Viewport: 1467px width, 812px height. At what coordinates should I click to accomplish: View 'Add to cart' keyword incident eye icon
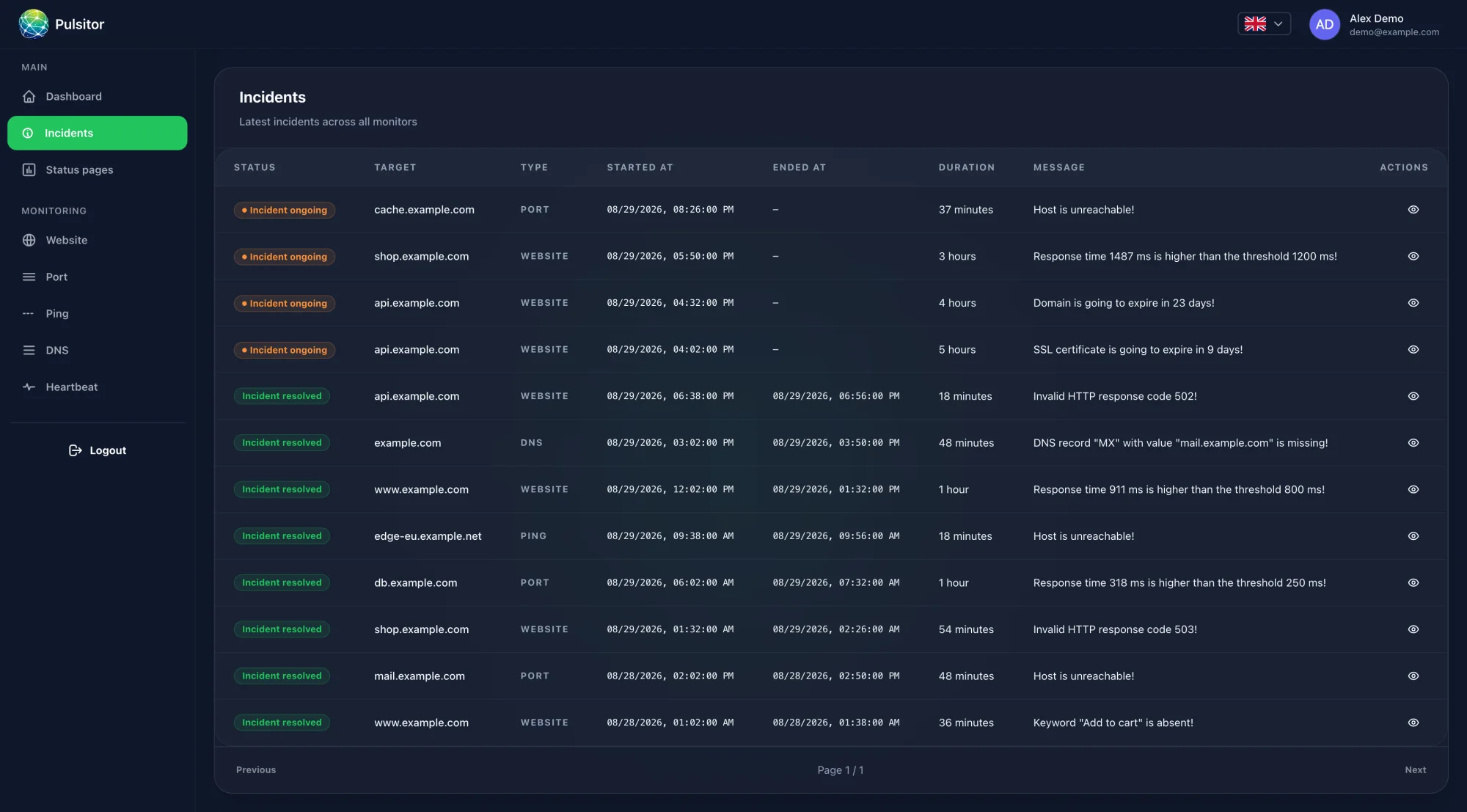(1413, 723)
